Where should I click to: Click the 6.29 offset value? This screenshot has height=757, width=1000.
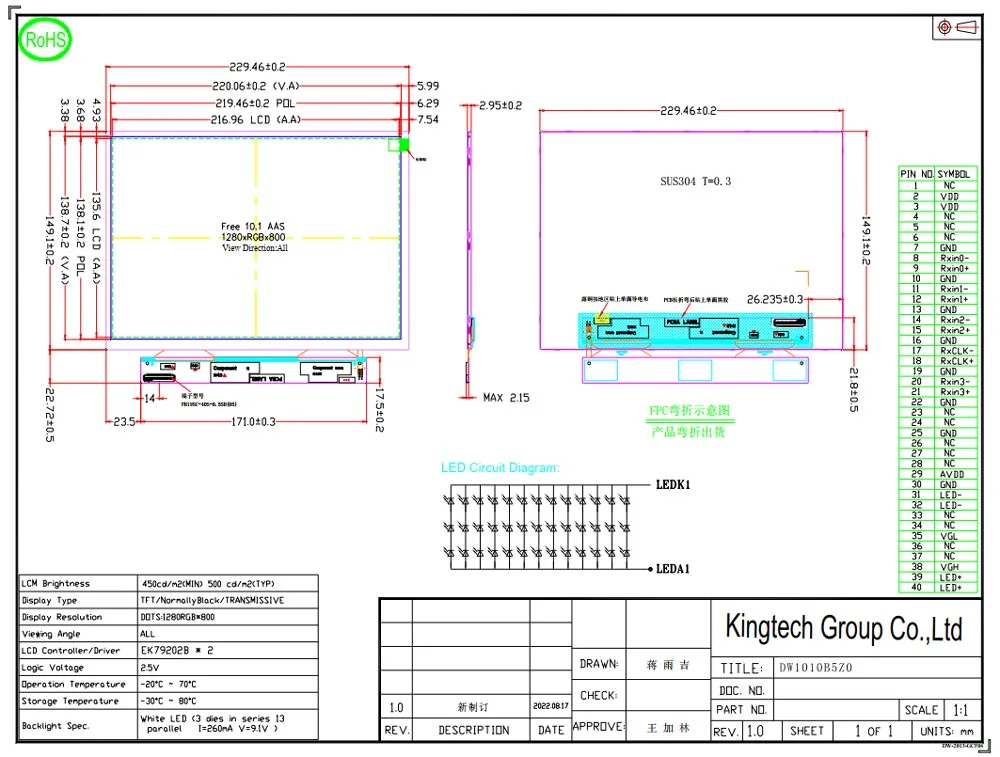click(428, 103)
